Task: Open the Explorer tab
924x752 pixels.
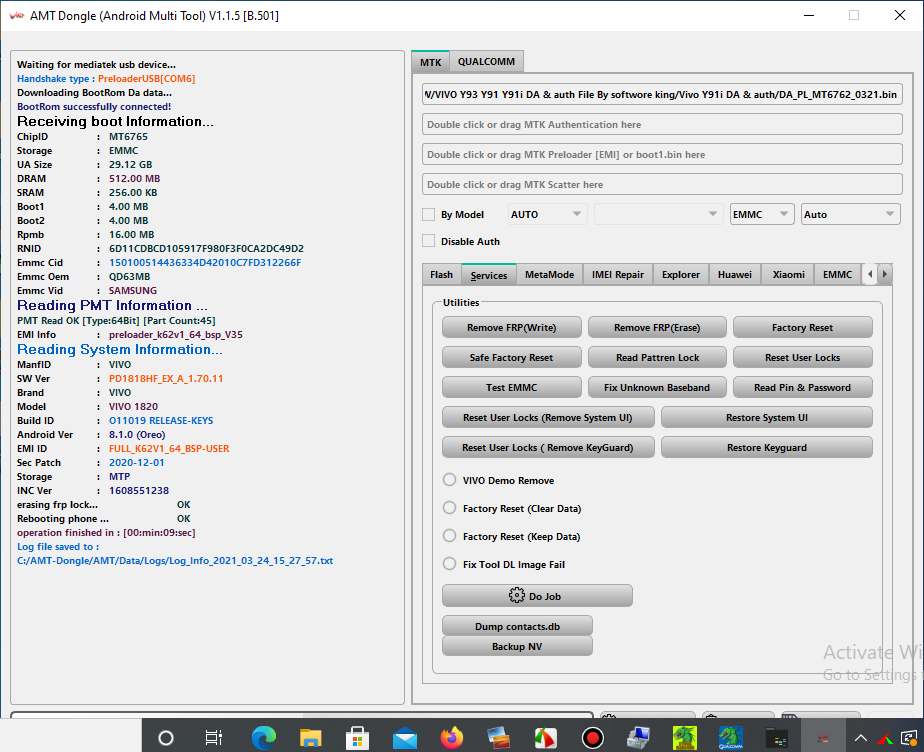Action: click(x=681, y=275)
